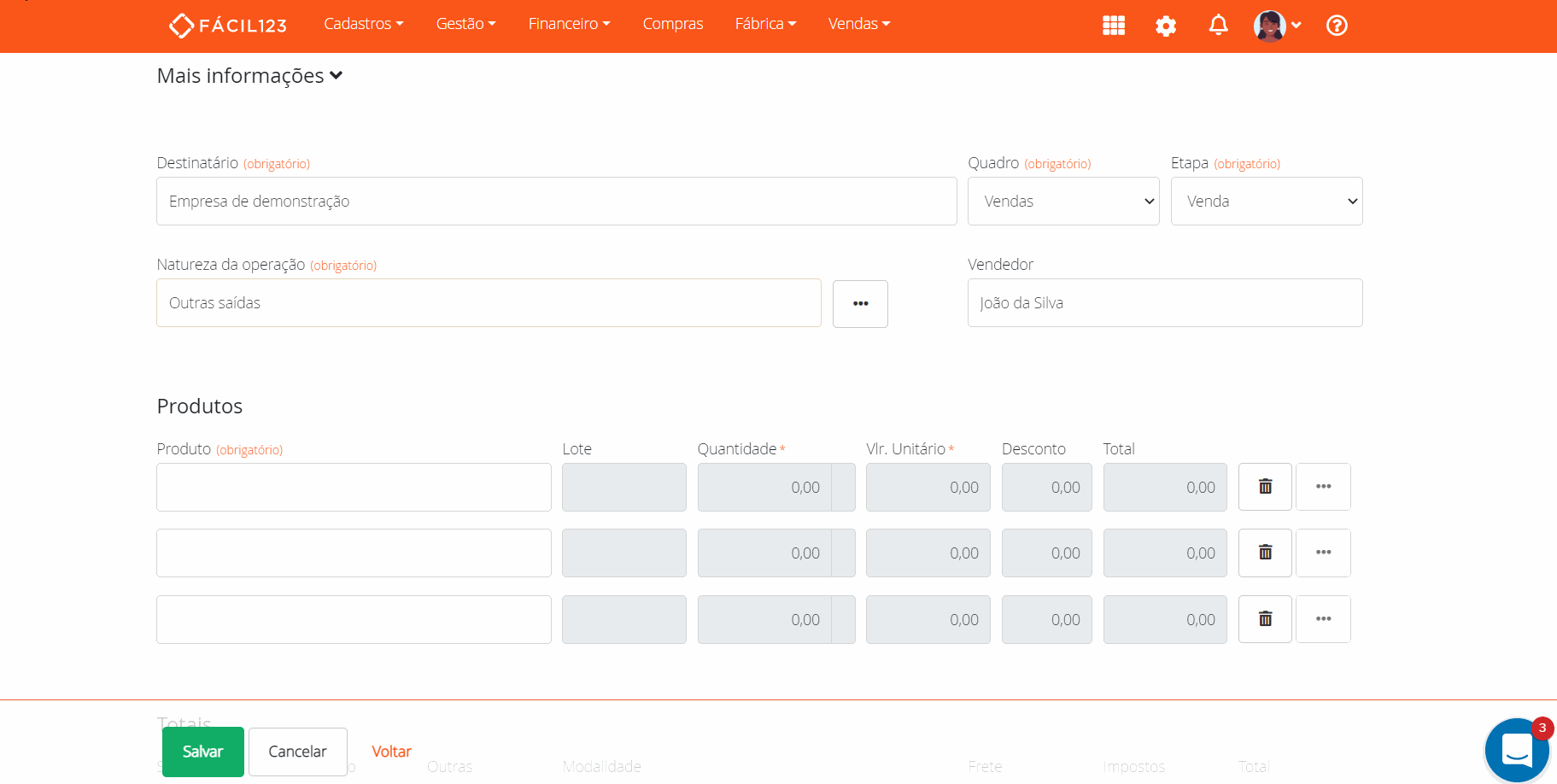Screen dimensions: 1557x784
Task: Click the Destinatário input field
Action: (x=556, y=202)
